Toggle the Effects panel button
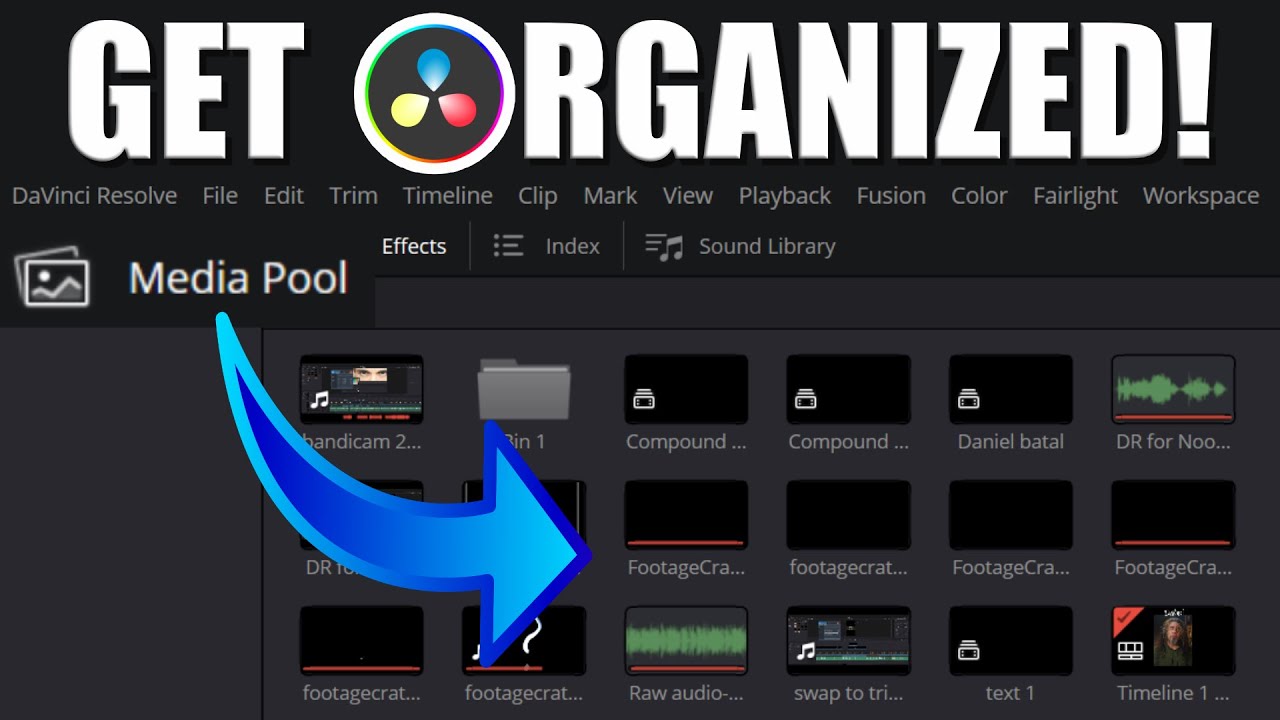The image size is (1280, 720). pos(414,246)
